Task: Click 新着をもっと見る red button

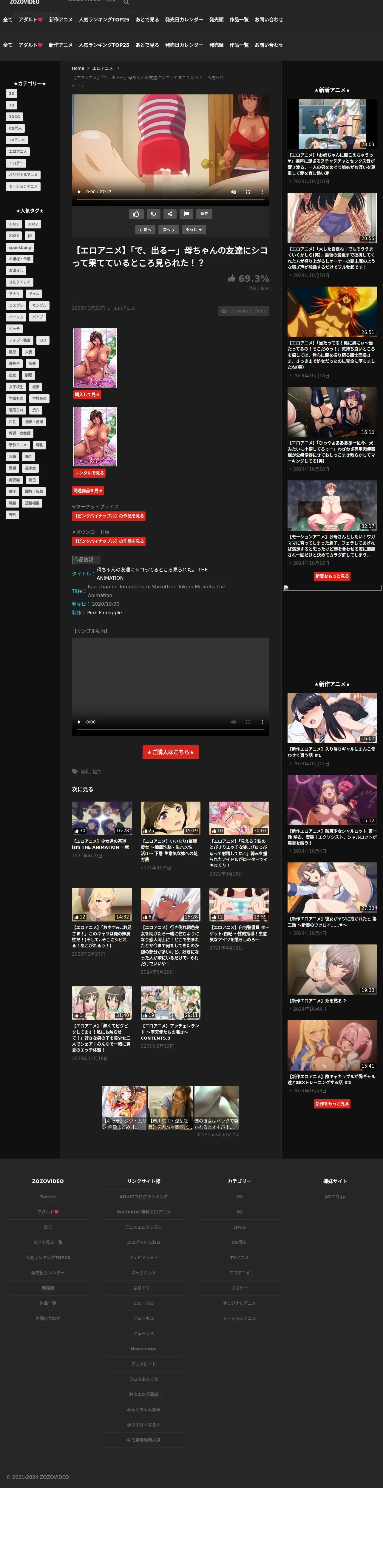Action: tap(332, 576)
